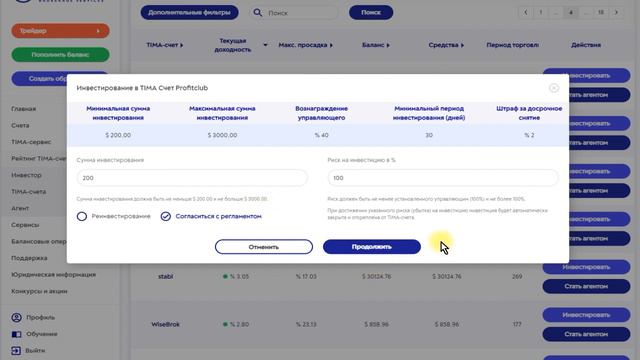Uncheck Согласиться с регламентом checkbox
The image size is (640, 360).
[165, 216]
